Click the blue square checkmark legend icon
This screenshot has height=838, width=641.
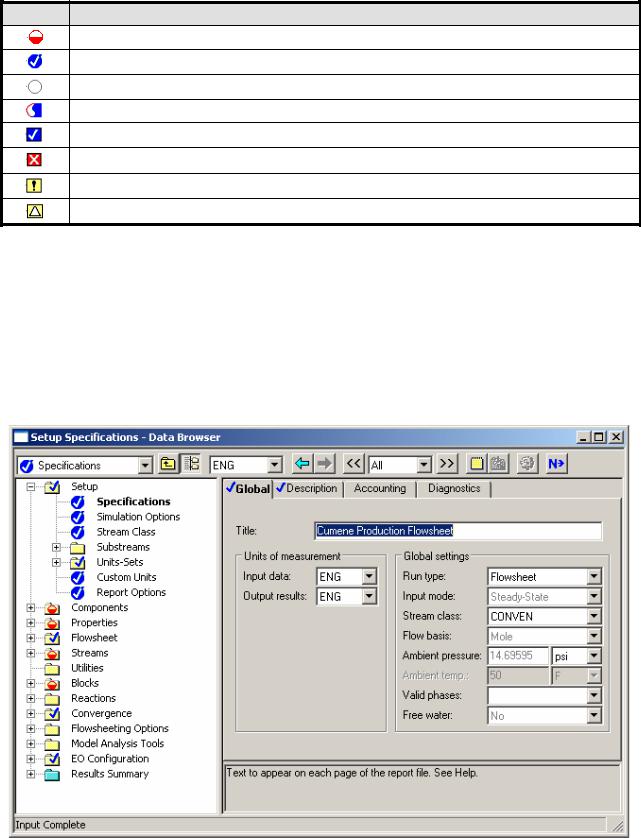(34, 135)
